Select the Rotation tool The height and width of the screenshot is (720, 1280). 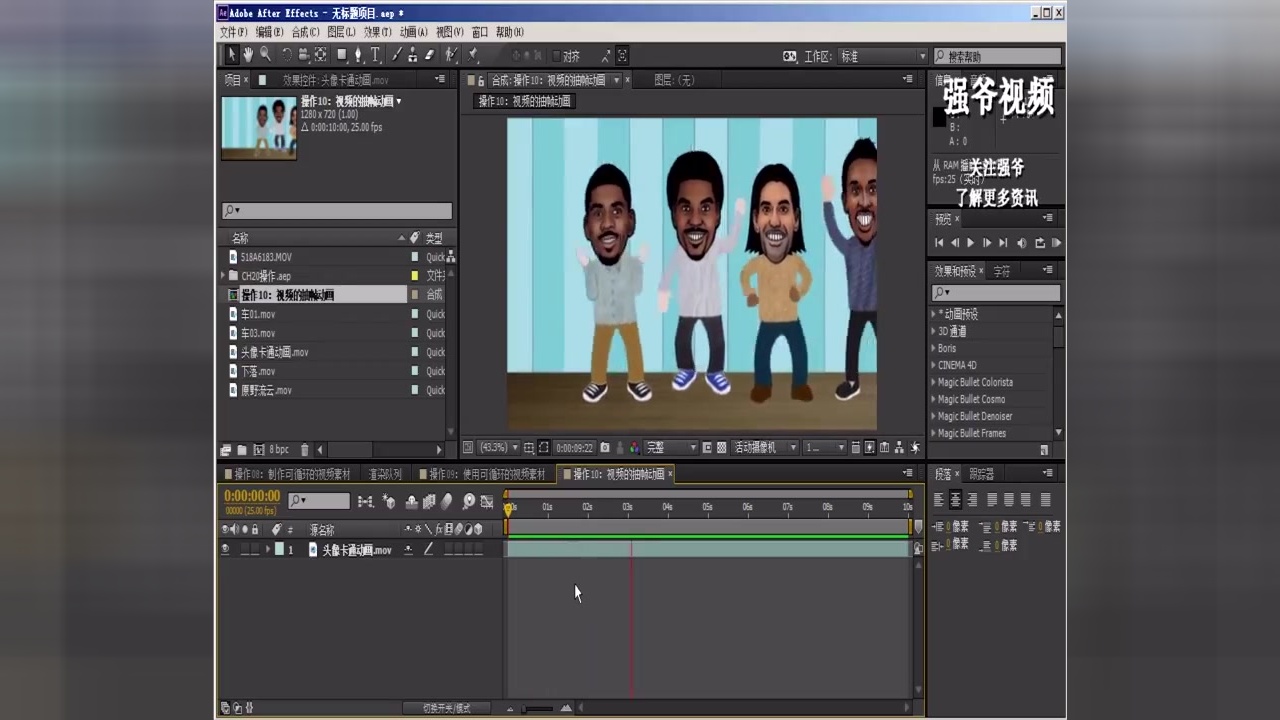pyautogui.click(x=287, y=55)
